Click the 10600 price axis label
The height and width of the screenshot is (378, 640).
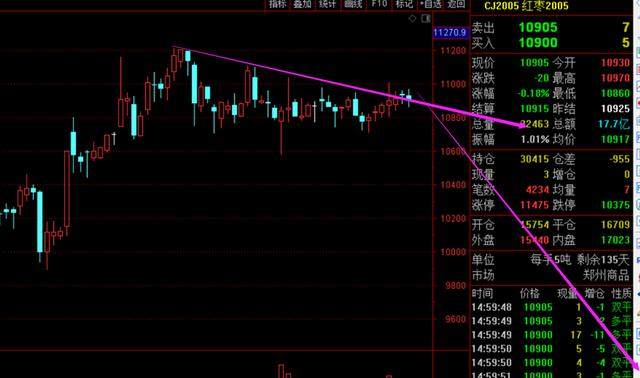(453, 151)
